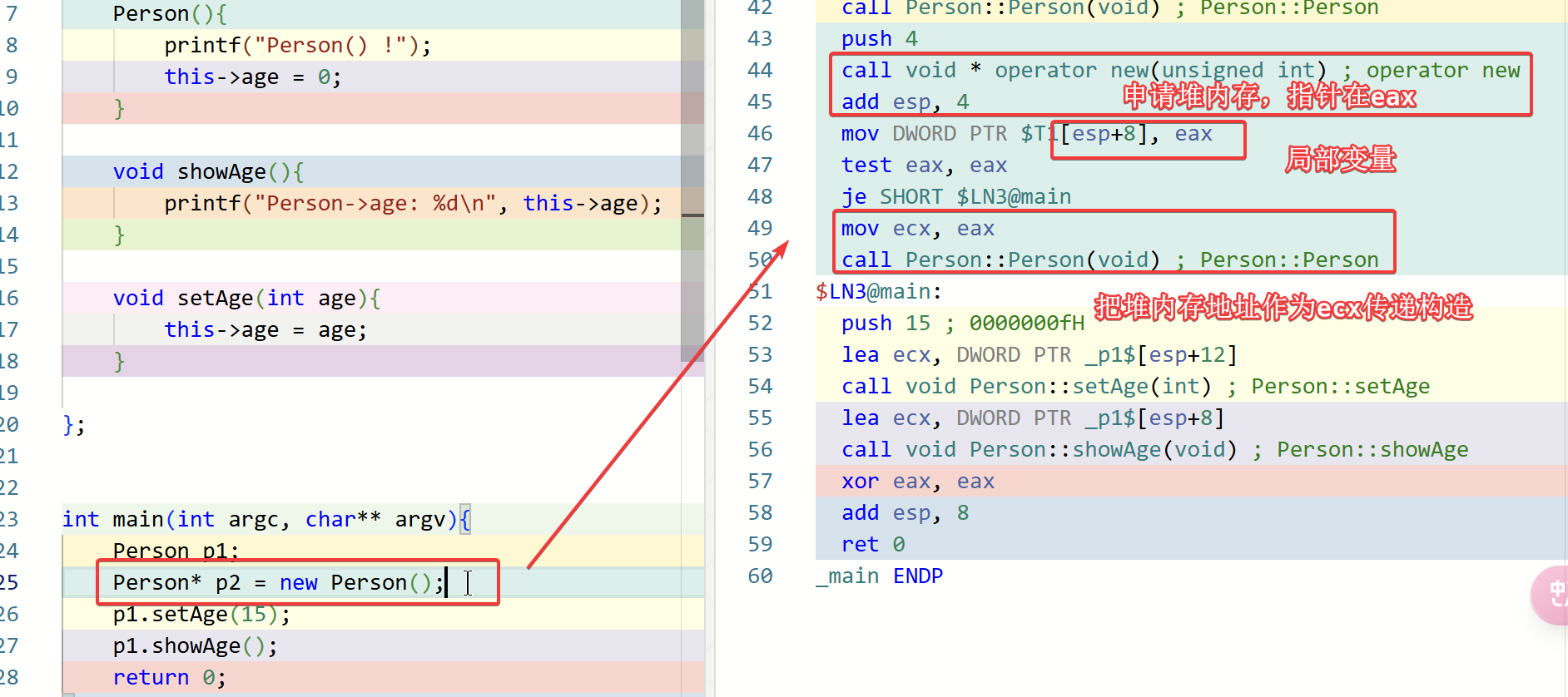
Task: Click the 'int main' function signature line
Action: (x=266, y=520)
